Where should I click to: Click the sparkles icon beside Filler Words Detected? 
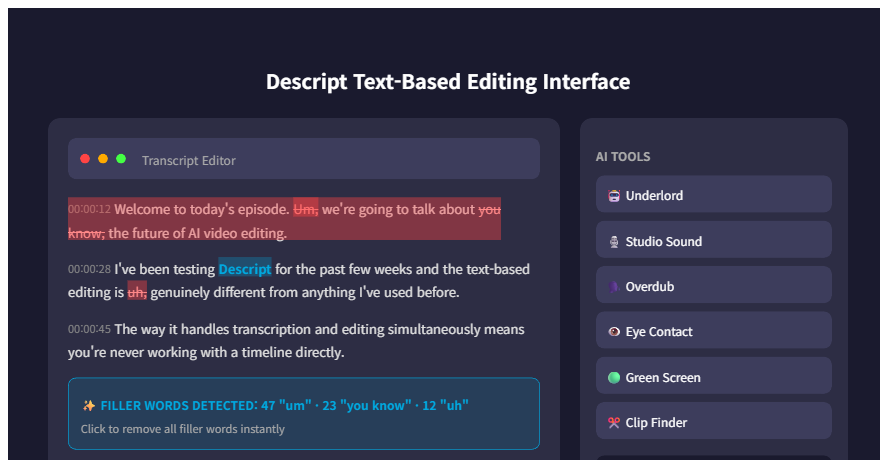tap(89, 406)
